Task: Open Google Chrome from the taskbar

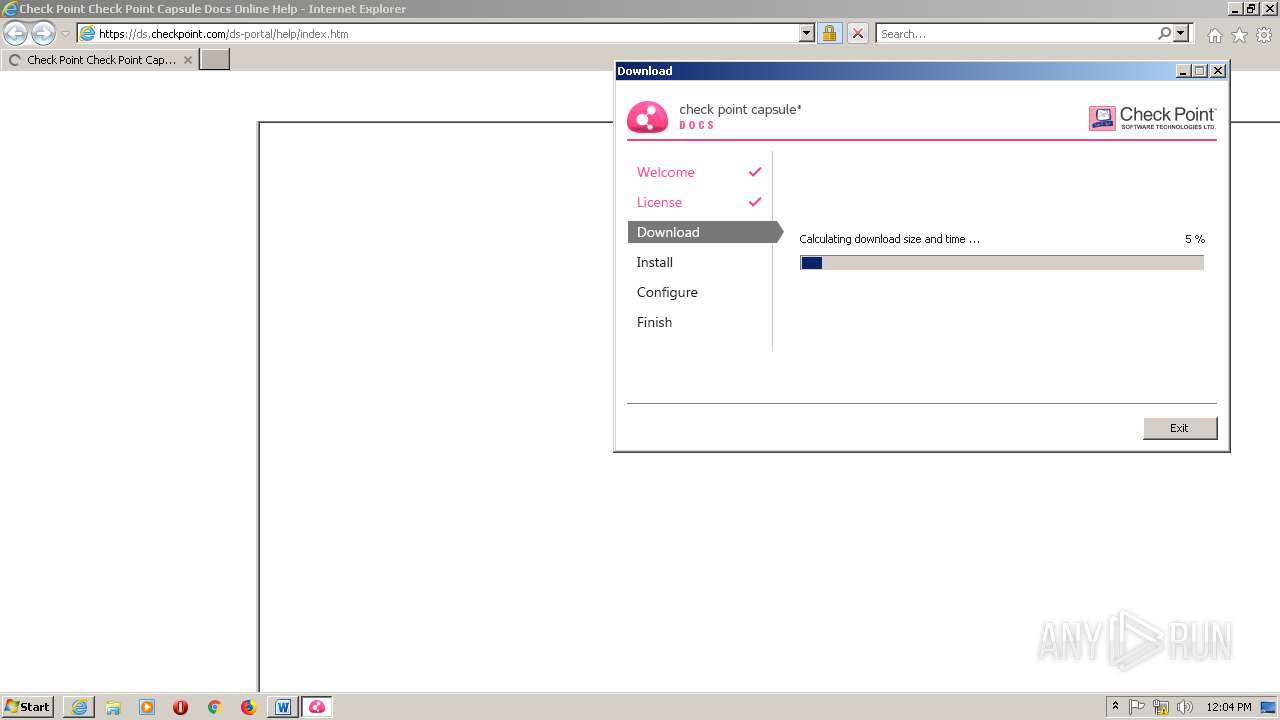Action: pyautogui.click(x=214, y=707)
